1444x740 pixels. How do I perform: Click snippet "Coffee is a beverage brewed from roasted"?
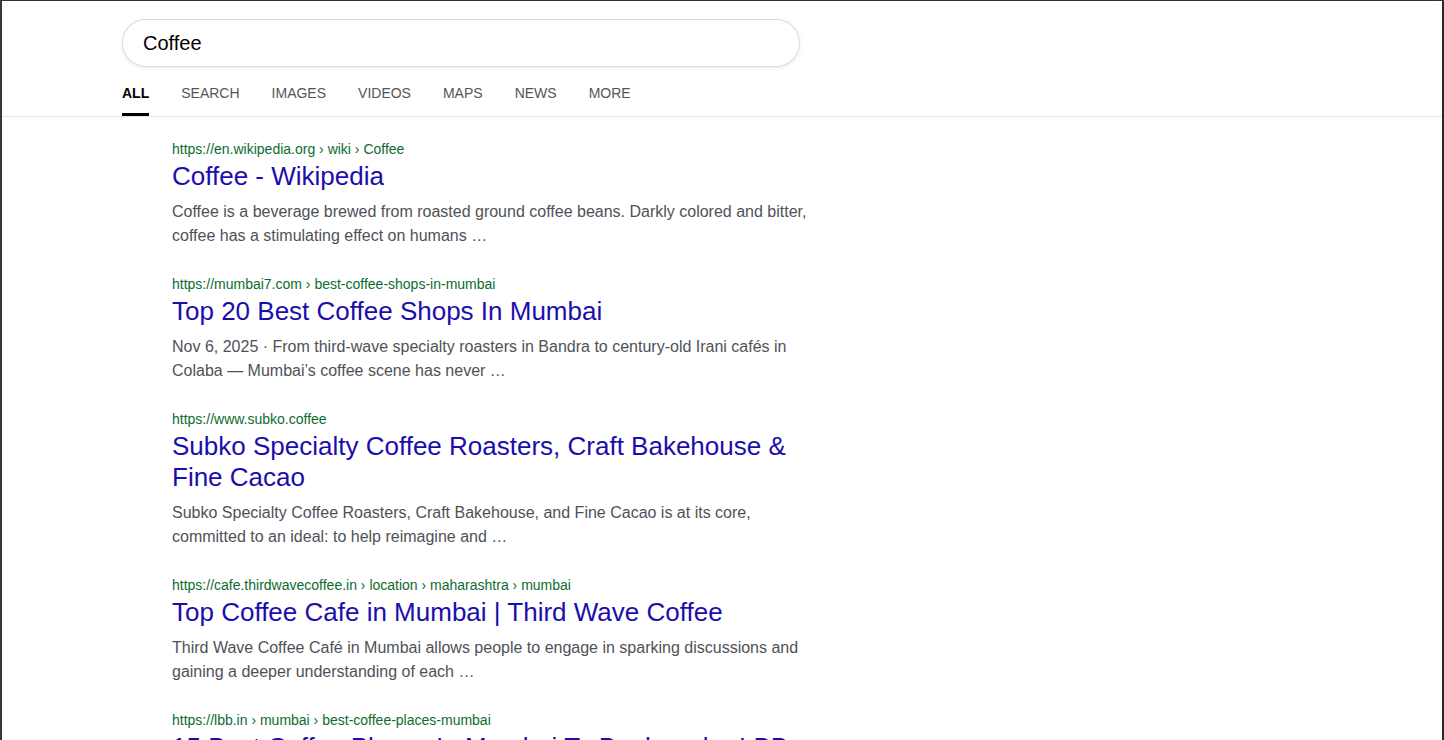click(489, 224)
